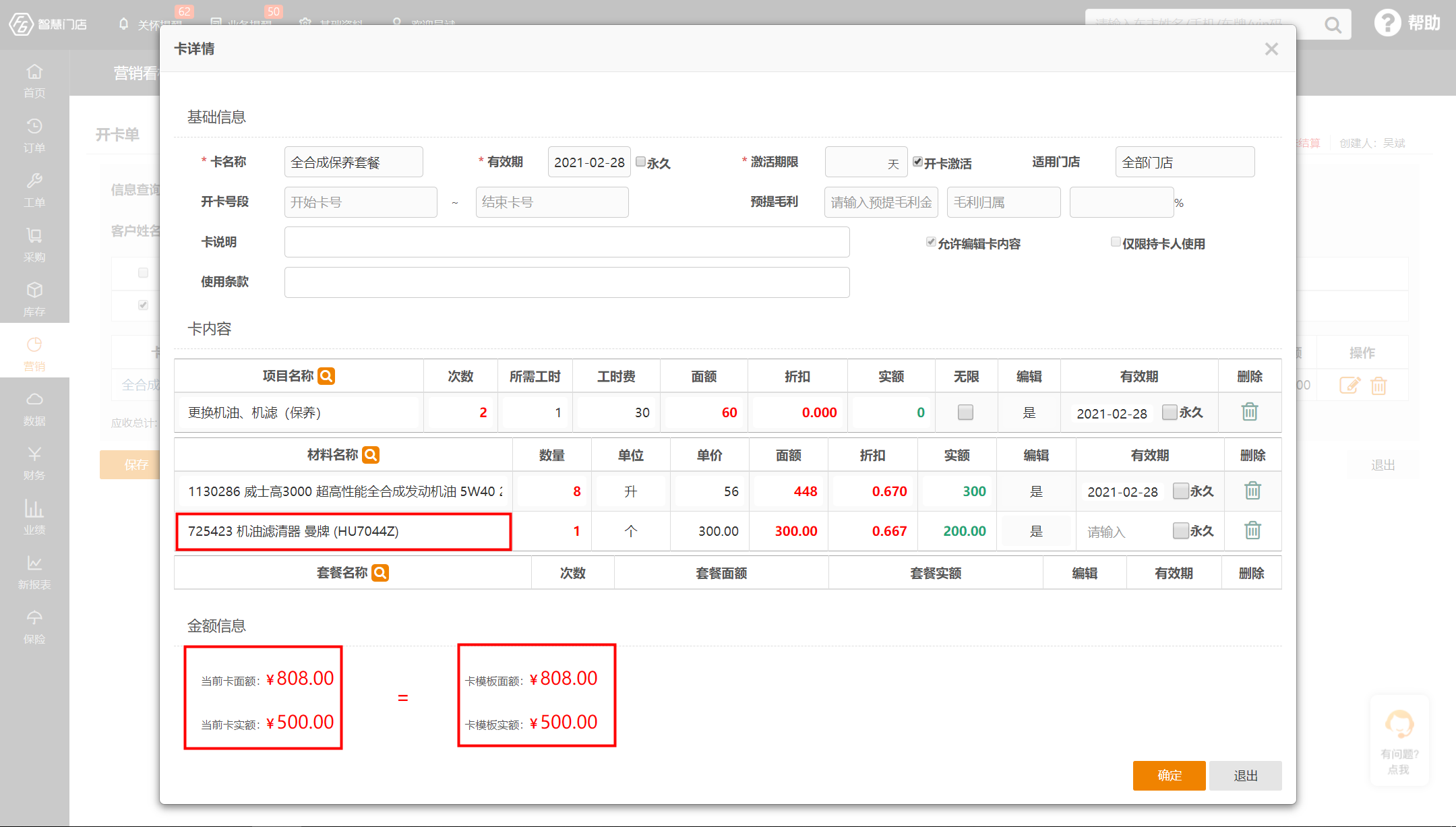Screen dimensions: 1456x827
Task: Open the 数据 data sidebar icon
Action: 34,408
